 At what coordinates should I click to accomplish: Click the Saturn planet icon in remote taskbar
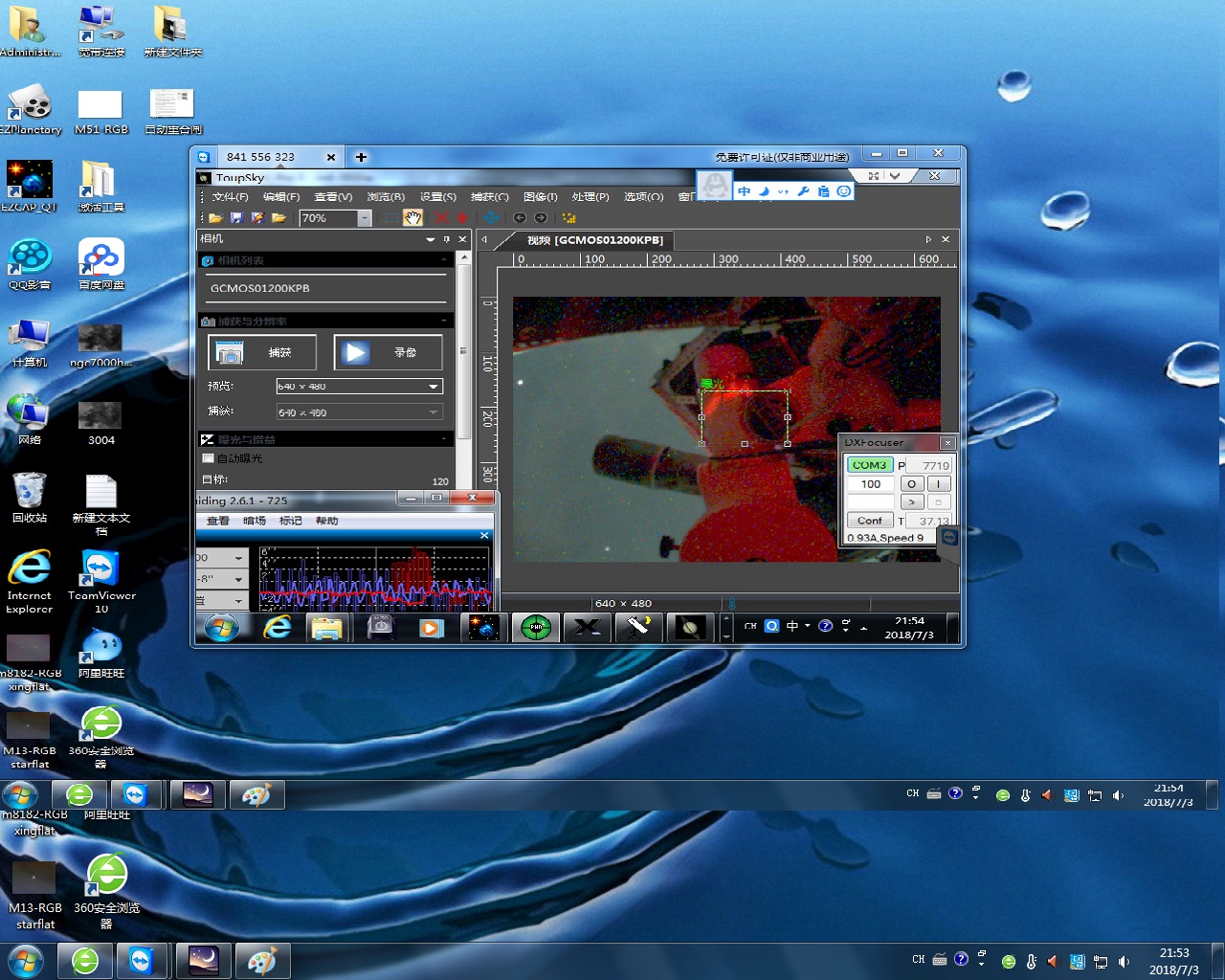tap(690, 628)
